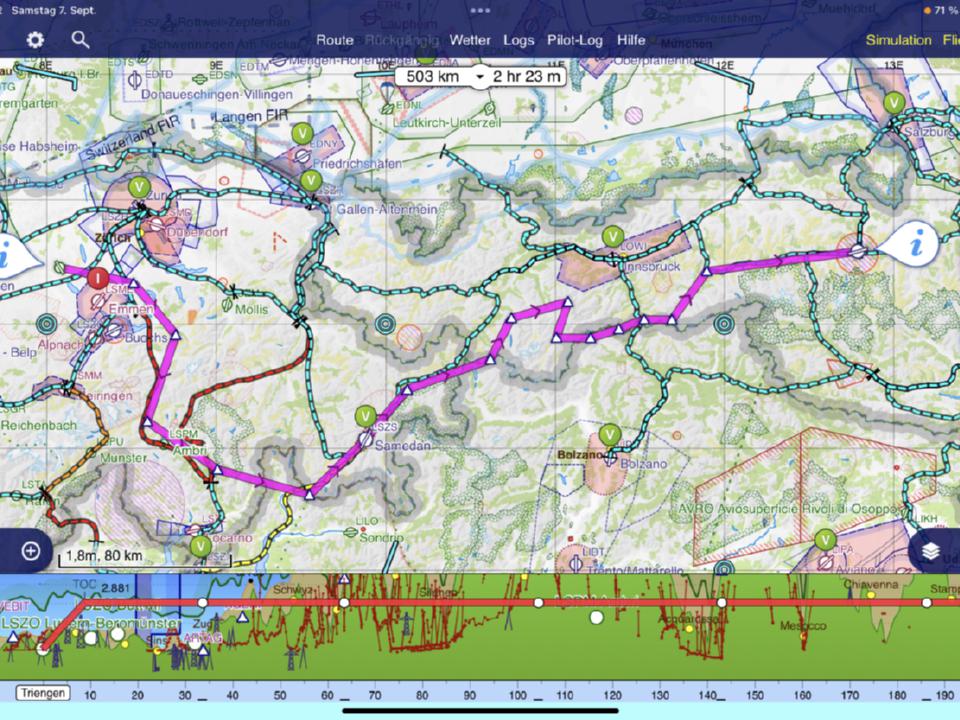Tap the info bubble near Salzburg route end
960x720 pixels.
(915, 243)
